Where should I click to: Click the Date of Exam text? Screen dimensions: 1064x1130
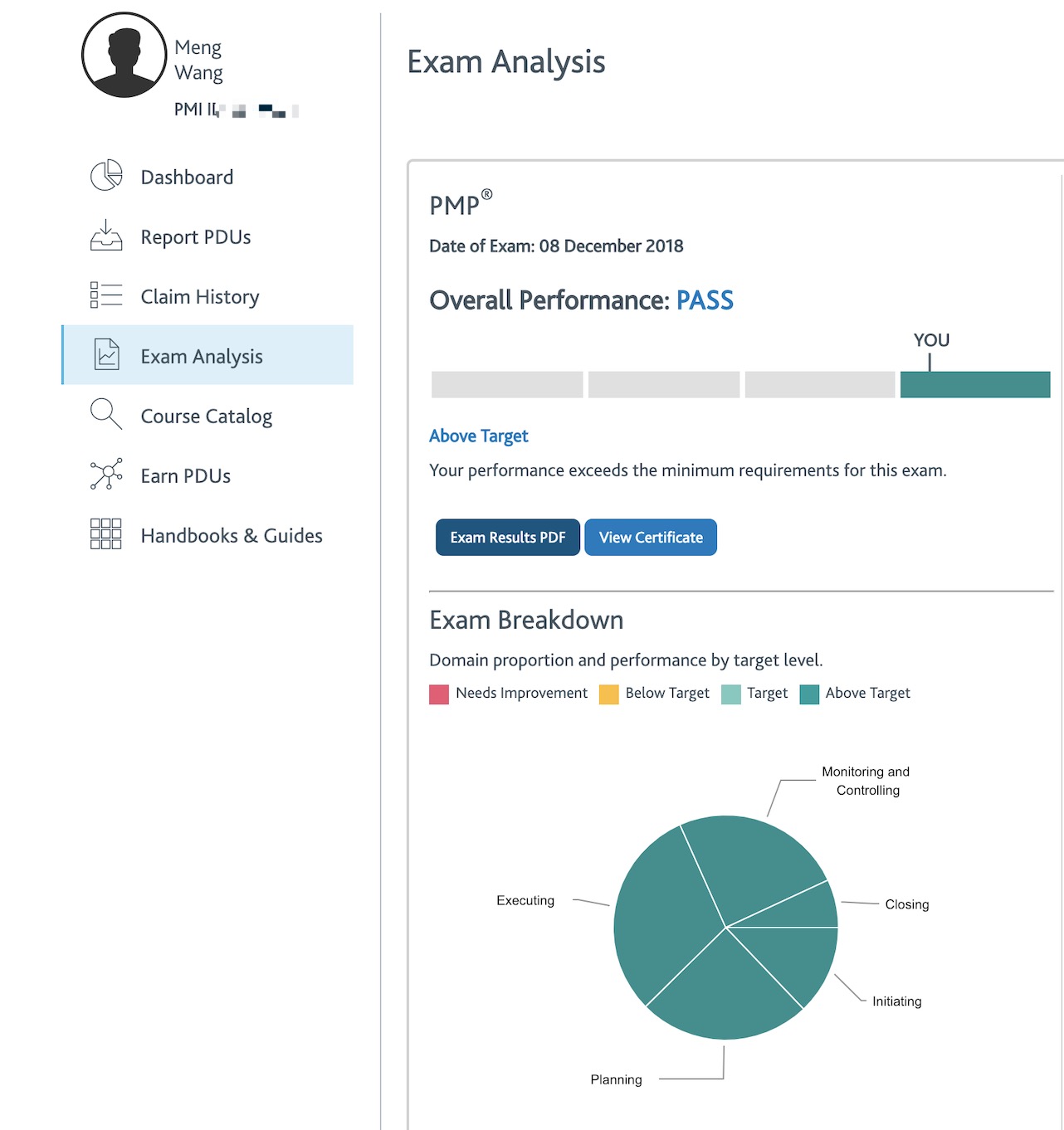click(556, 246)
